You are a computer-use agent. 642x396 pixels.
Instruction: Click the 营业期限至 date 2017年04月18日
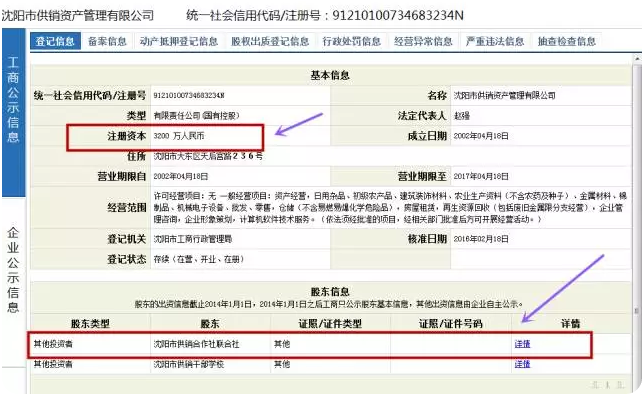pyautogui.click(x=481, y=177)
